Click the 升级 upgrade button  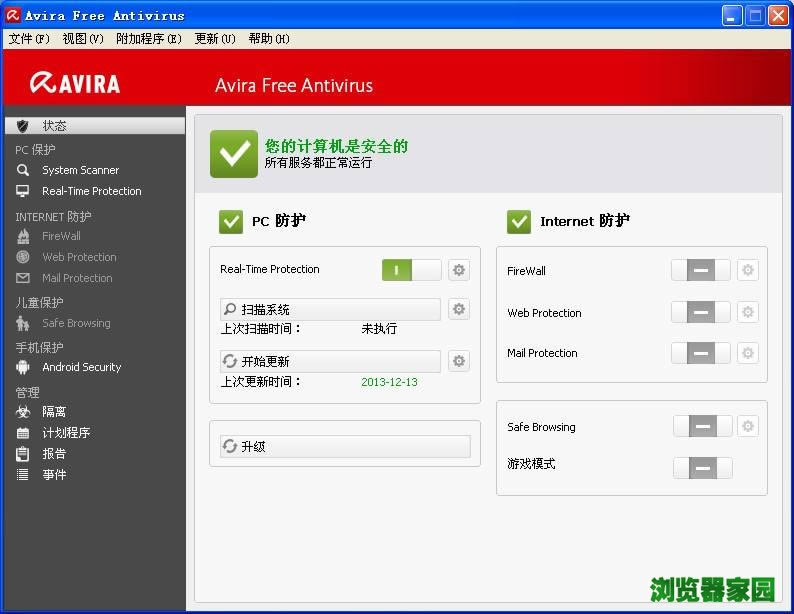[345, 446]
